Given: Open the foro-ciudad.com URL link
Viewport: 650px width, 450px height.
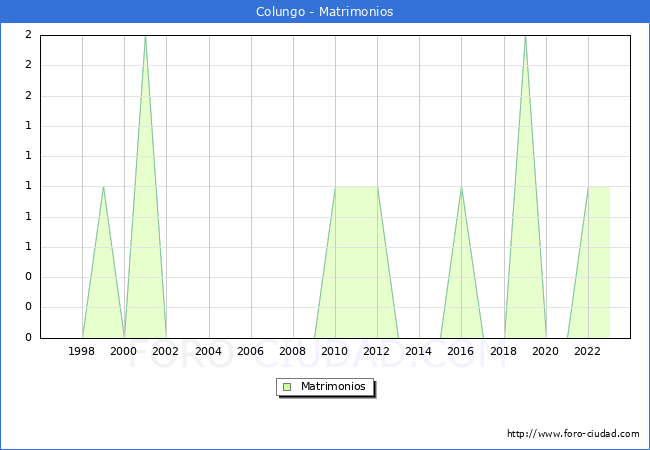Looking at the screenshot, I should (x=573, y=434).
